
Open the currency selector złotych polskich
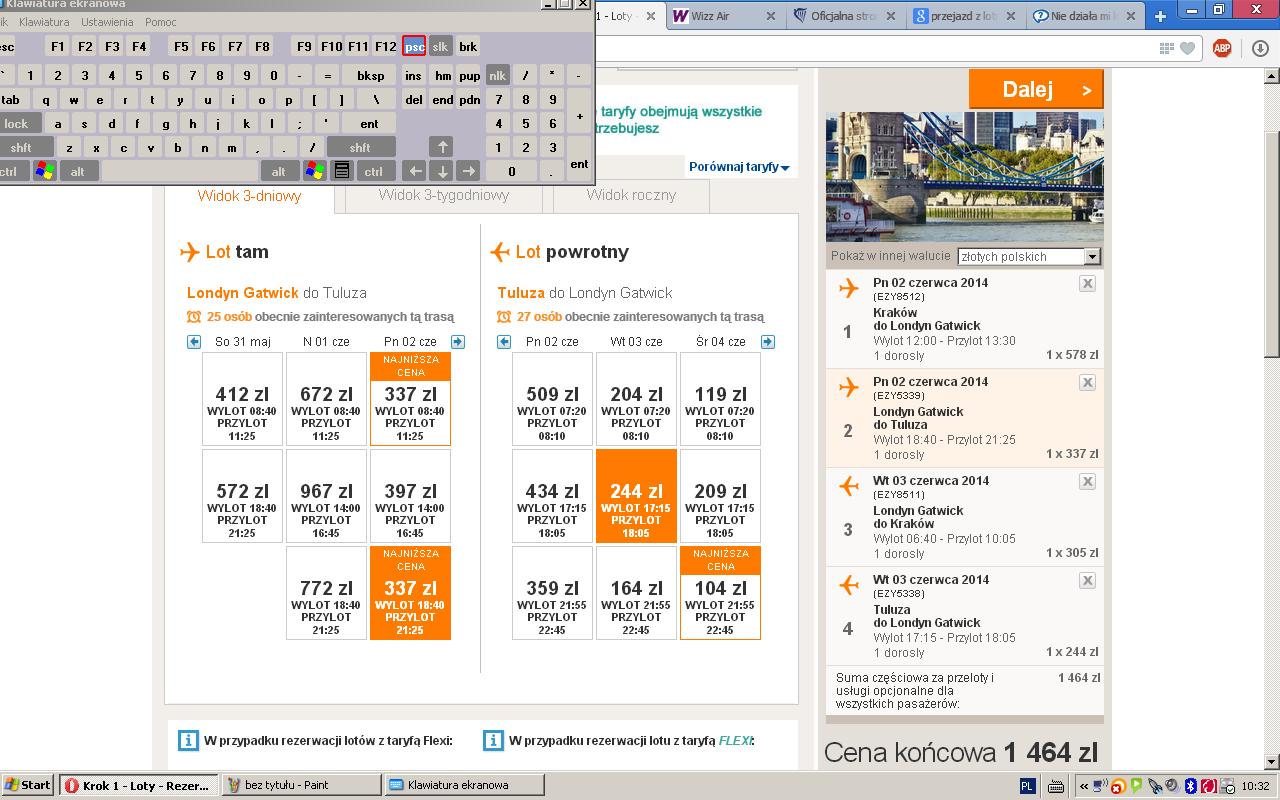(x=1029, y=257)
